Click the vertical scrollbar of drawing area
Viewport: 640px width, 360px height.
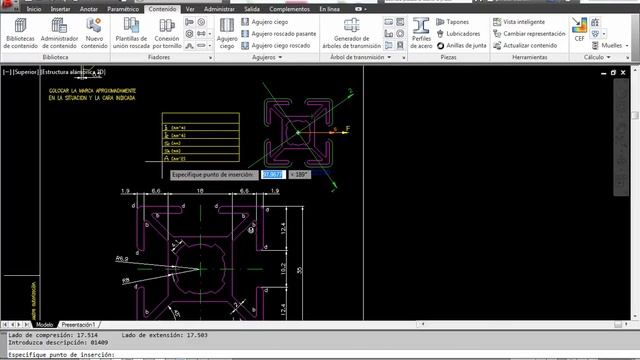pyautogui.click(x=636, y=193)
